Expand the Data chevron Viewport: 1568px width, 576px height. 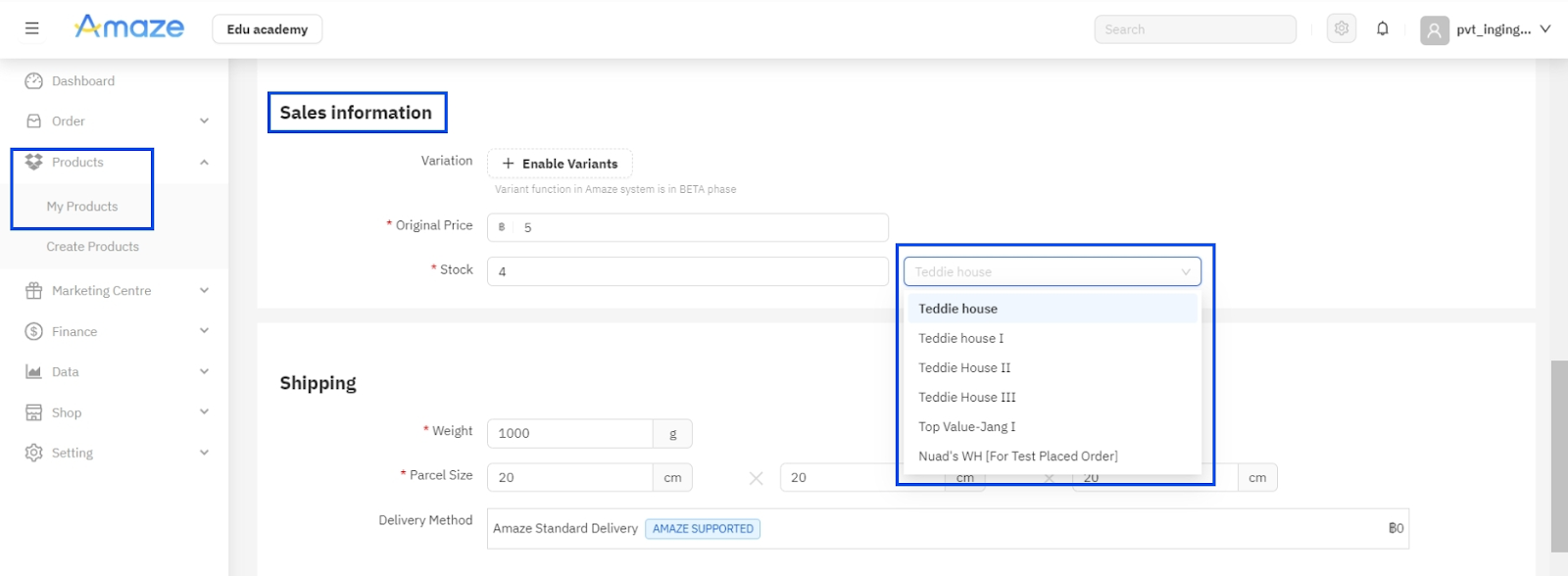(x=204, y=372)
